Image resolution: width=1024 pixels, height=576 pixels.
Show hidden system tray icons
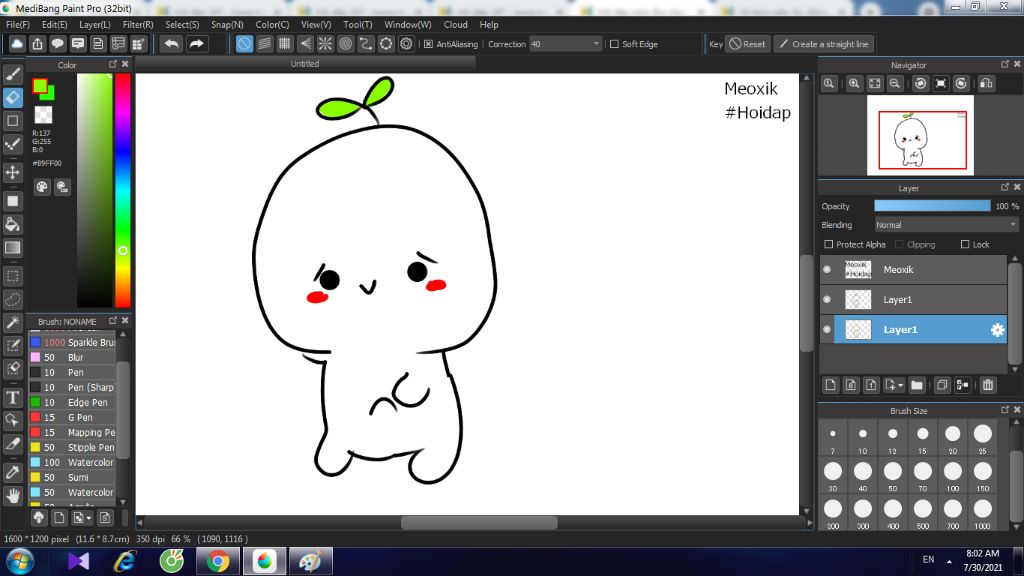[x=949, y=562]
